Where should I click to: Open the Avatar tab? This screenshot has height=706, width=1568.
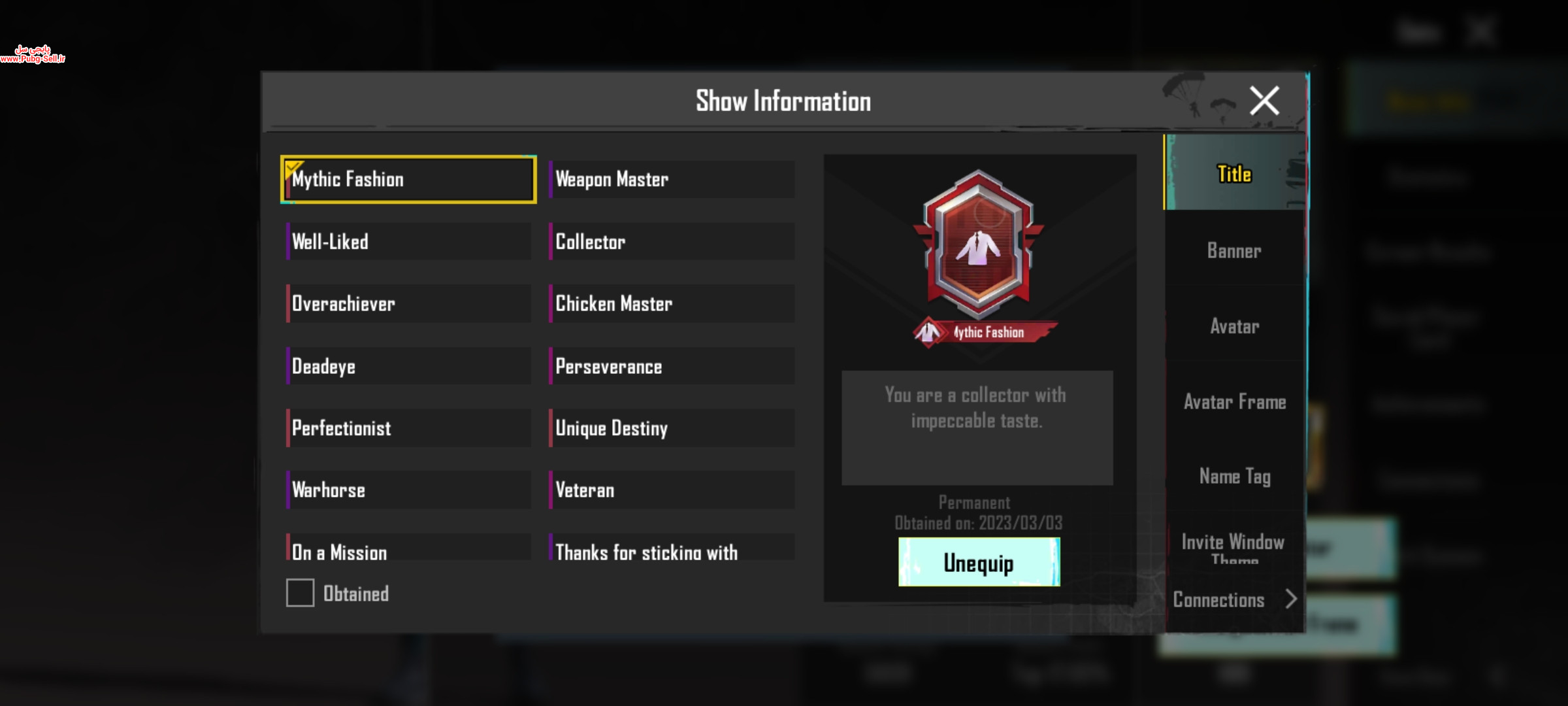coord(1234,326)
